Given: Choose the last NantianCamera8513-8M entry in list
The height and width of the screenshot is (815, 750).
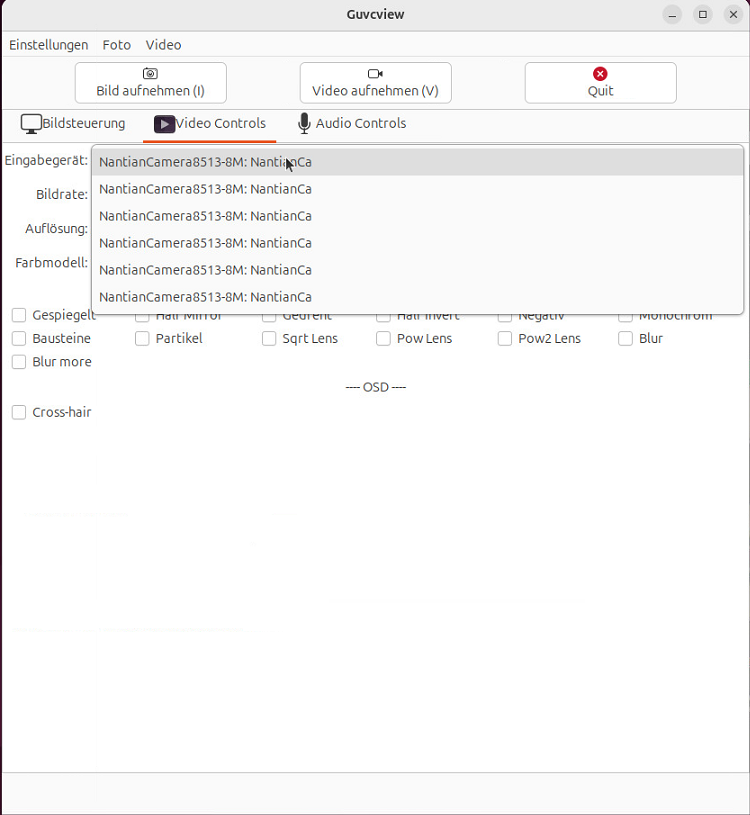Looking at the screenshot, I should point(417,297).
